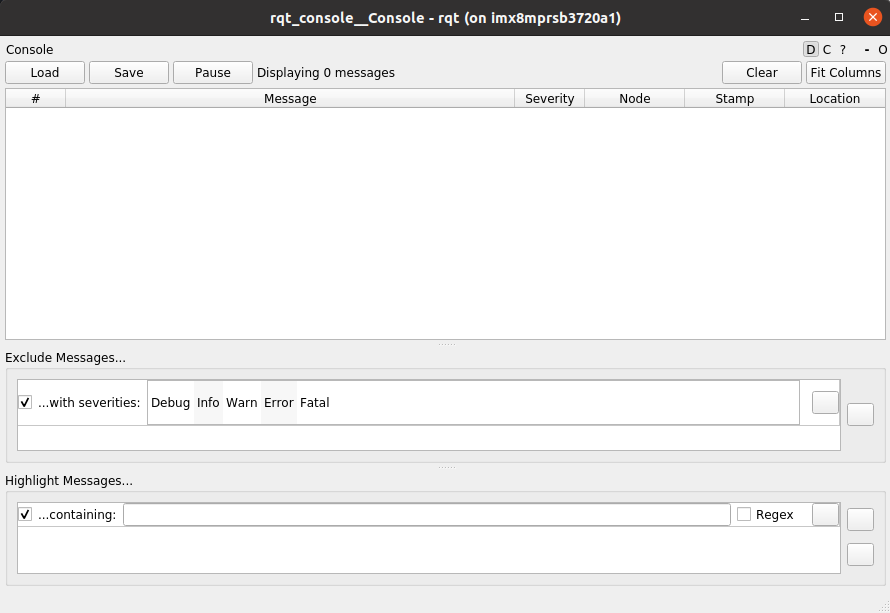The width and height of the screenshot is (890, 613).
Task: Pause message display
Action: (212, 72)
